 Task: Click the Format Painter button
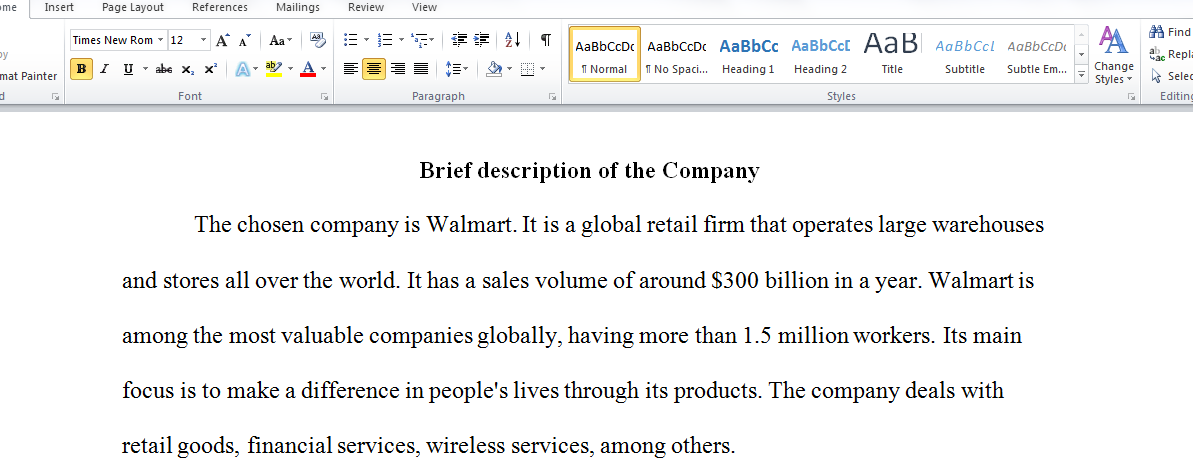(28, 76)
